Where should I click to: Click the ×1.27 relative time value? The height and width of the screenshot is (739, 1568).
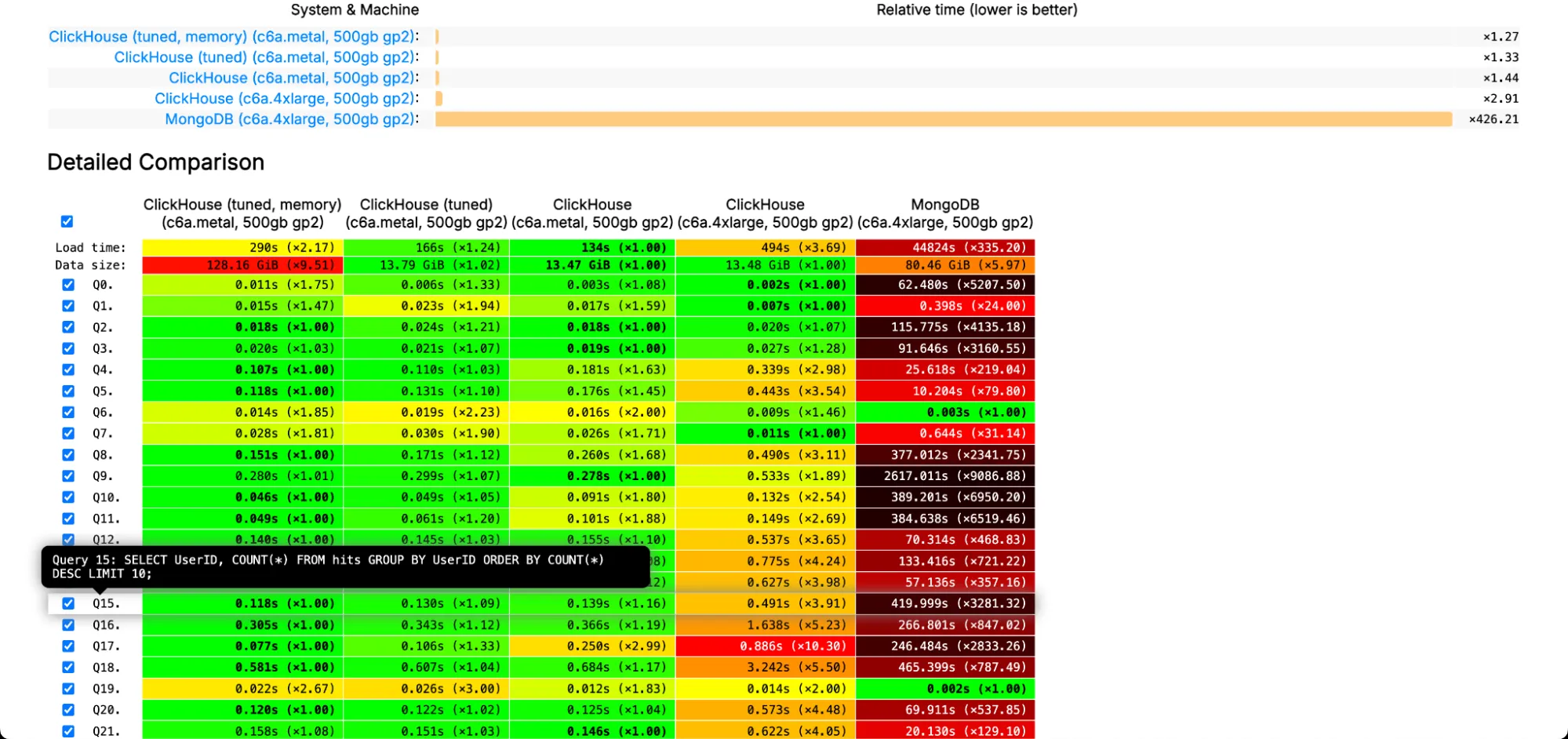(1501, 37)
